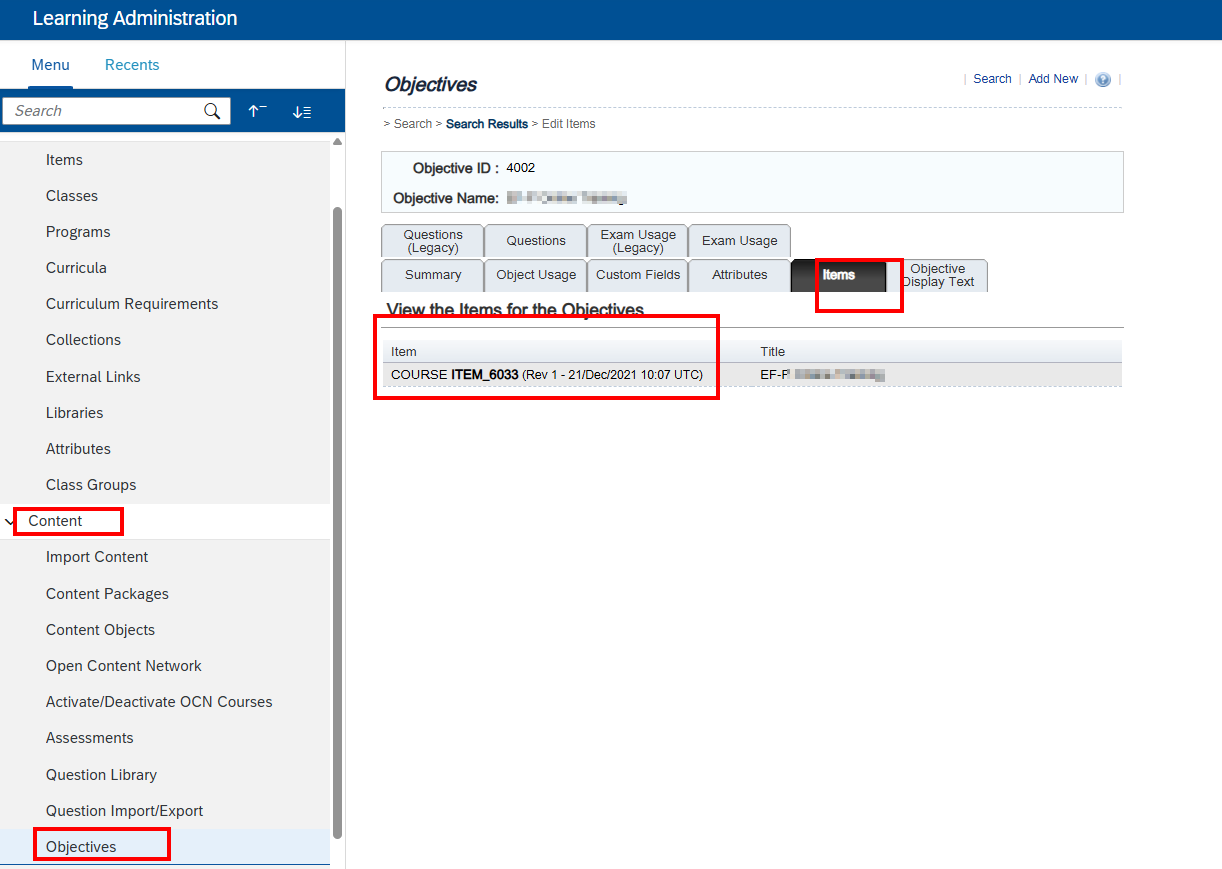Click the collapse all menu icon
1222x869 pixels.
click(x=257, y=111)
